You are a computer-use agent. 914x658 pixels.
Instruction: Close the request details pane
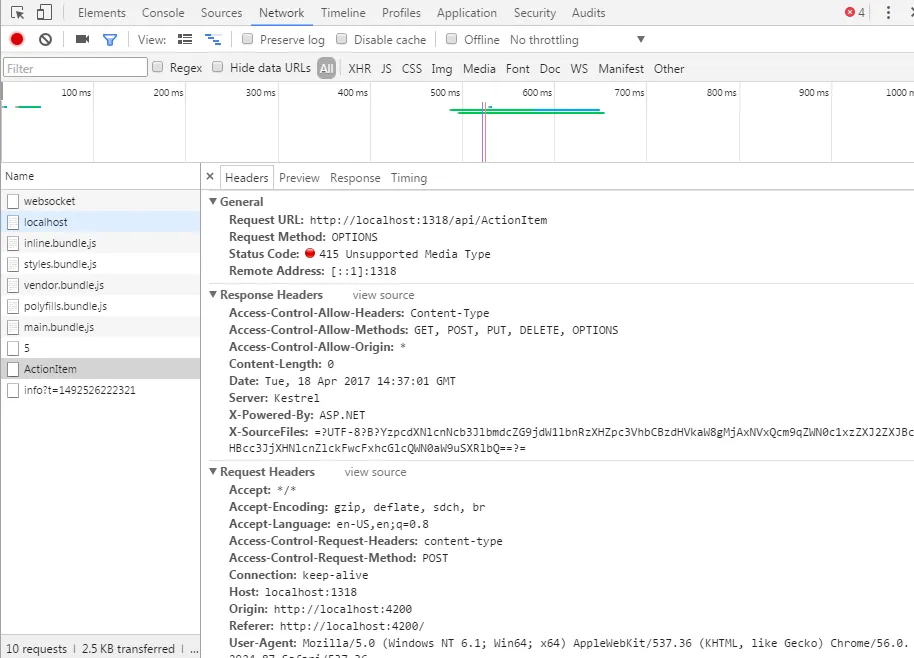(x=210, y=177)
